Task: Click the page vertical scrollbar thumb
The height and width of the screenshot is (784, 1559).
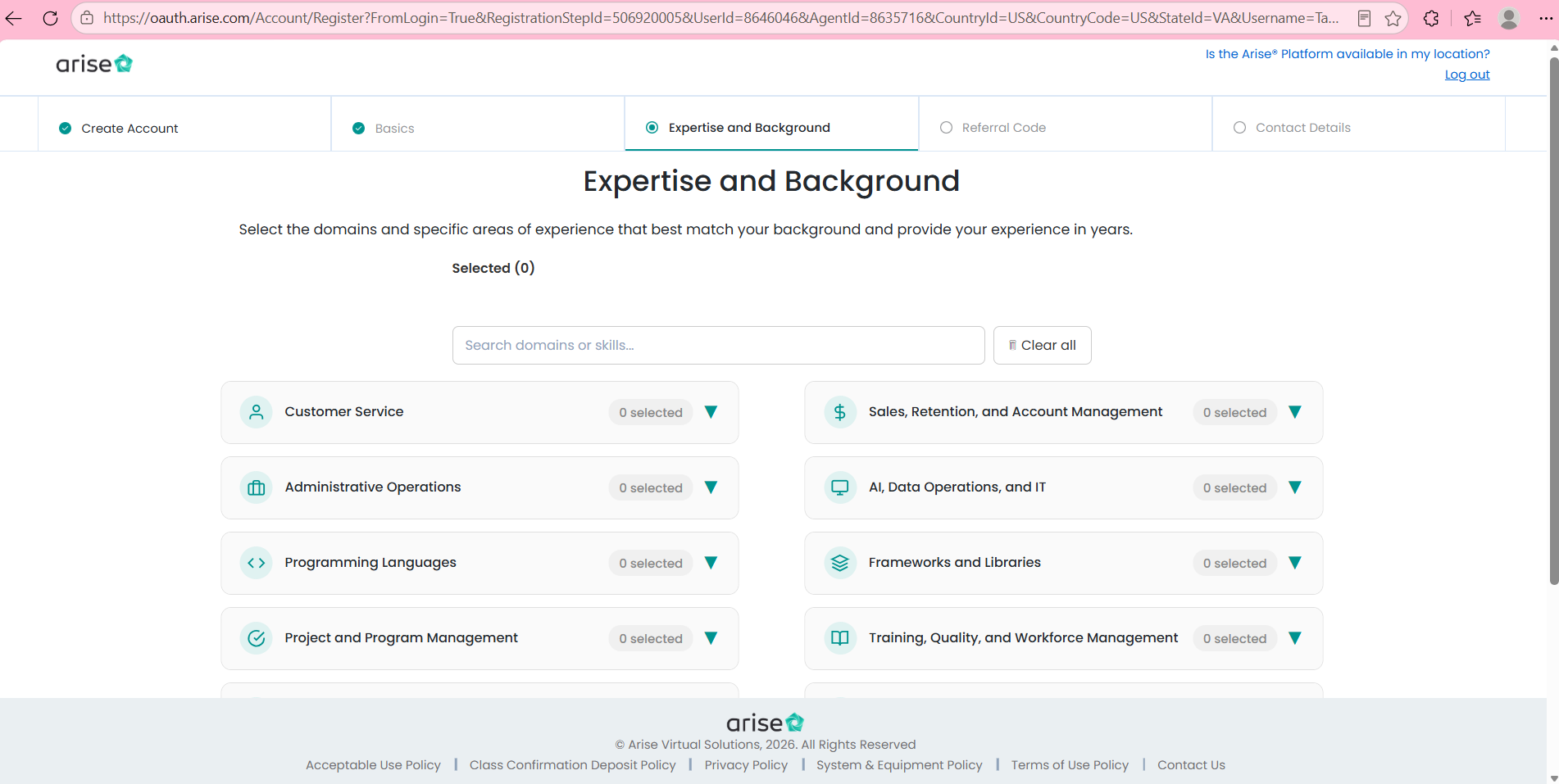Action: click(x=1553, y=319)
